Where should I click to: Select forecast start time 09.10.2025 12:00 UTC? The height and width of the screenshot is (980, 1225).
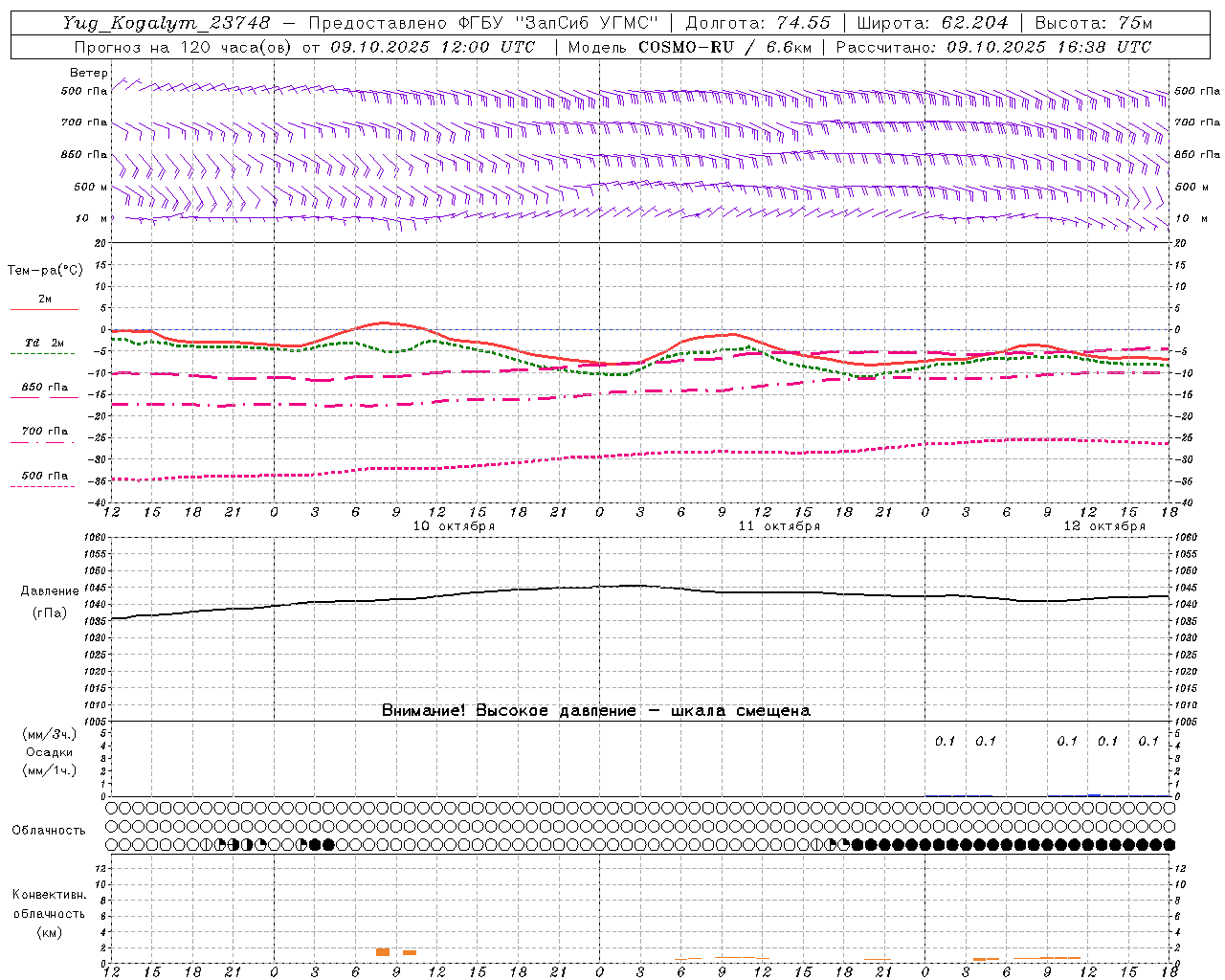(433, 47)
